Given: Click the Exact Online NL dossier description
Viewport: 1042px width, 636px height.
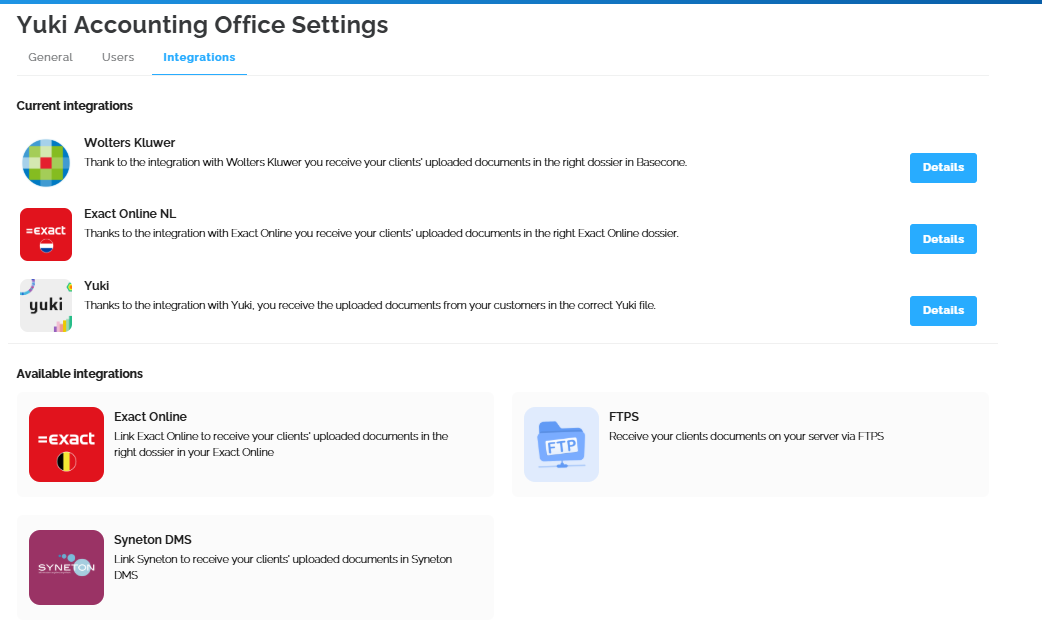Looking at the screenshot, I should tap(381, 233).
